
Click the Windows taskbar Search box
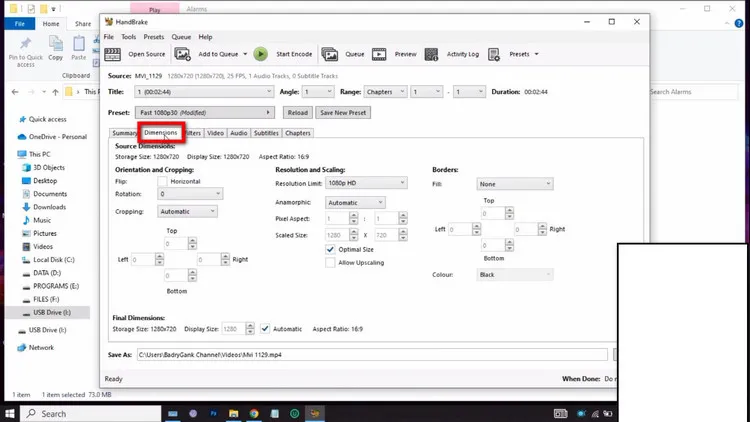point(91,413)
